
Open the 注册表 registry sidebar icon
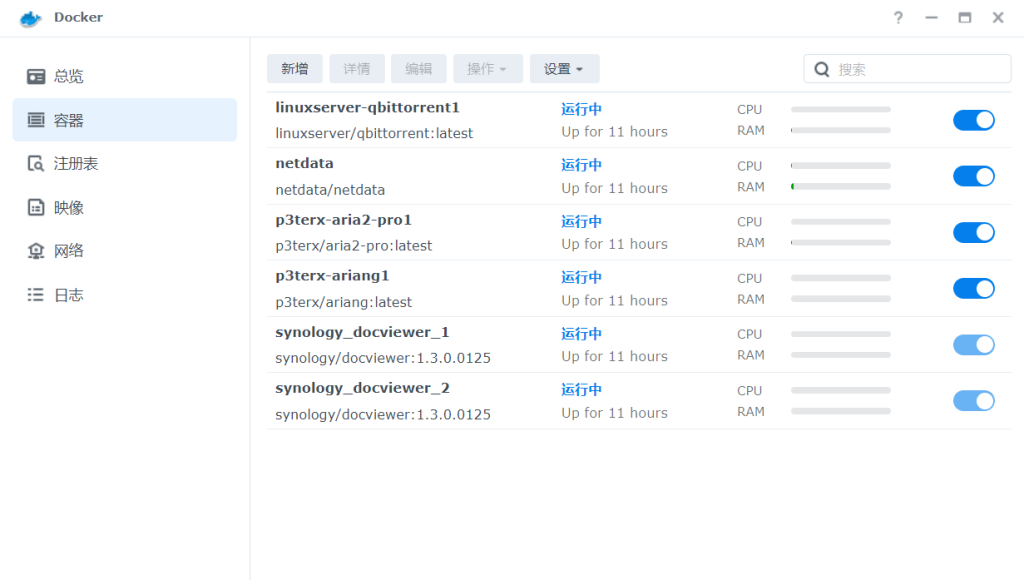(x=36, y=164)
